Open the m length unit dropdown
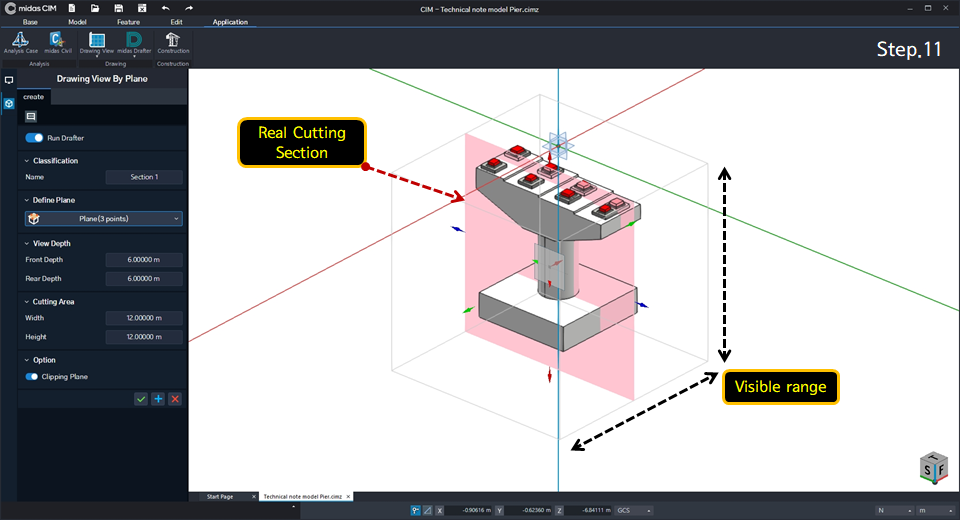The image size is (960, 520). click(936, 510)
